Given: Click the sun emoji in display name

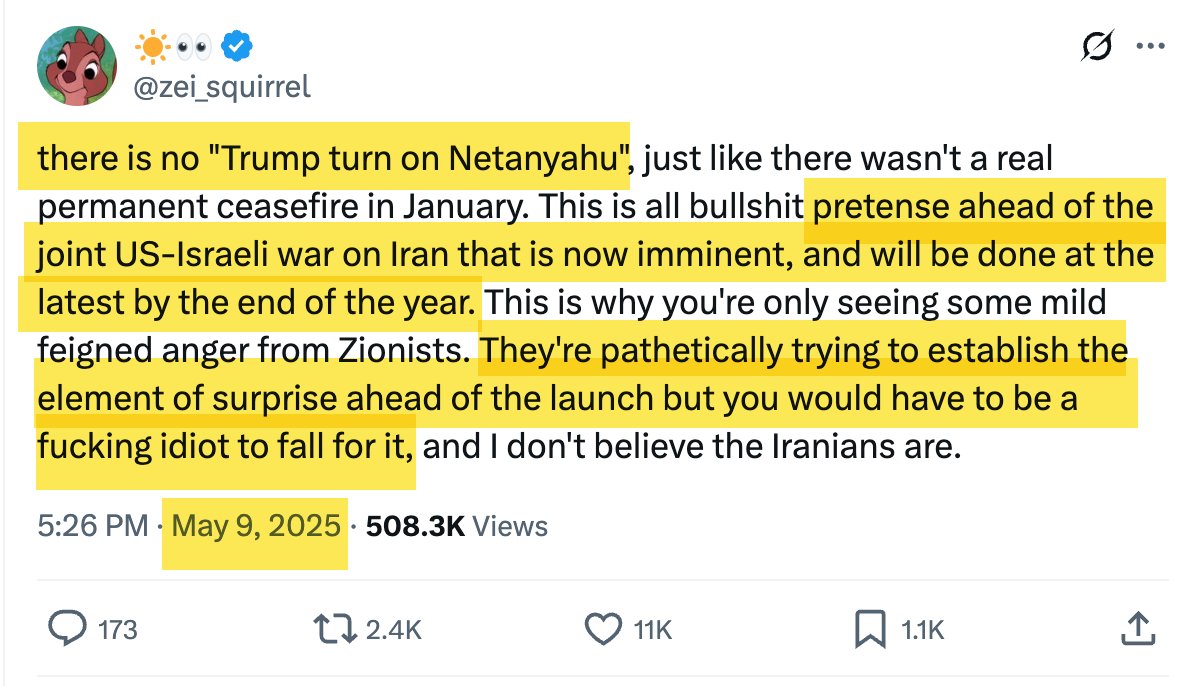Looking at the screenshot, I should coord(151,46).
